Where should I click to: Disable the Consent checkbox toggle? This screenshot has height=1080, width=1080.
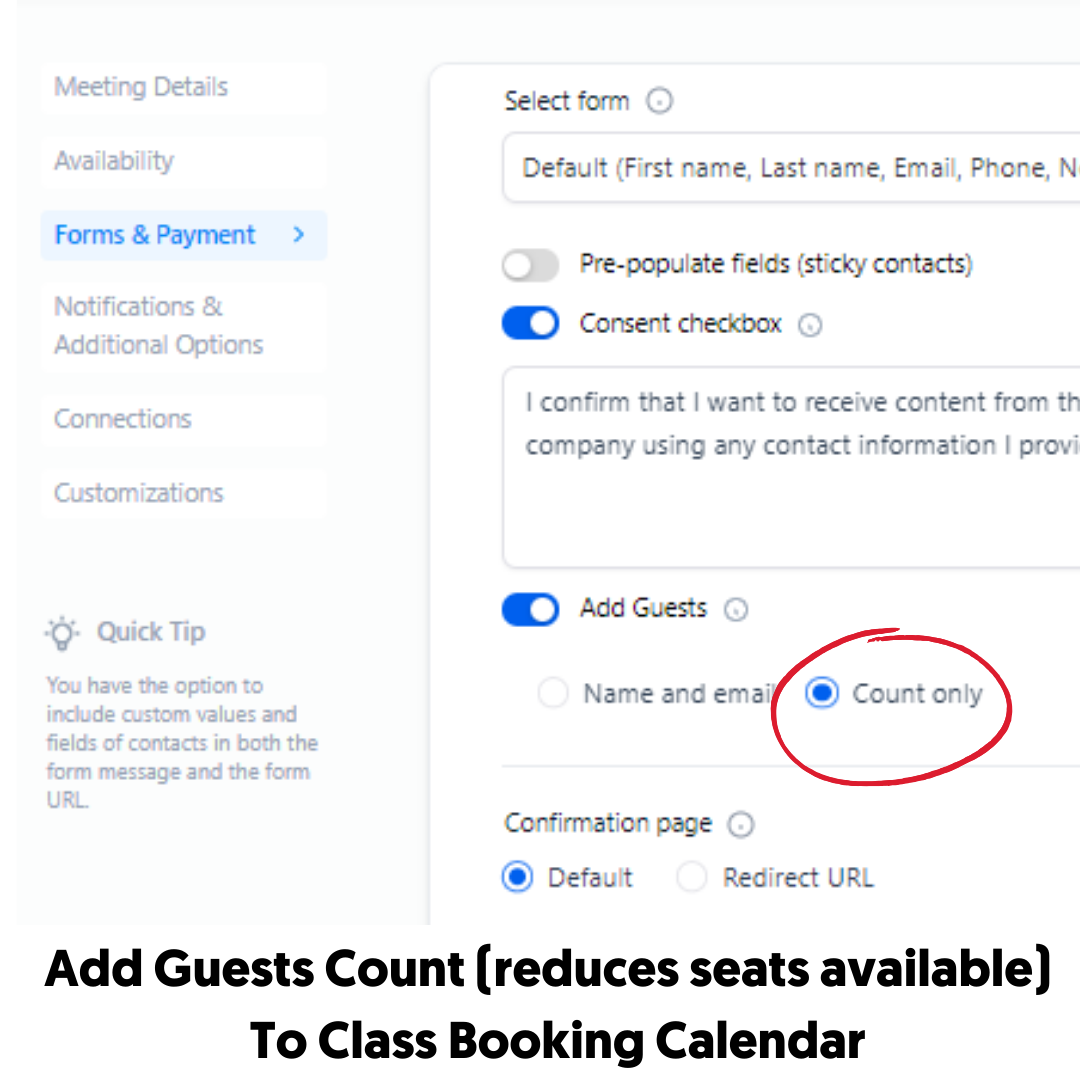coord(530,323)
